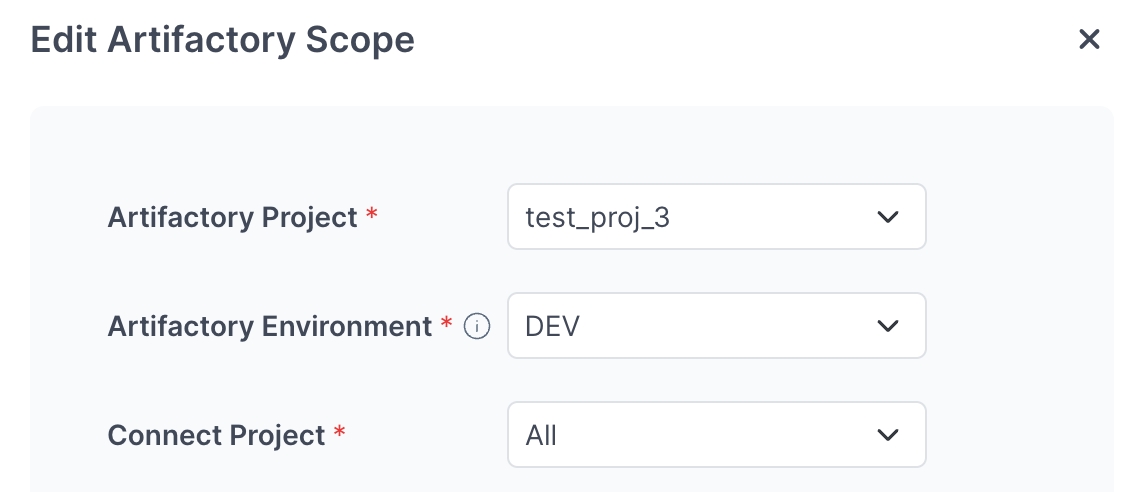Click the chevron arrow in Artifactory Project field
This screenshot has width=1136, height=492.
click(887, 217)
